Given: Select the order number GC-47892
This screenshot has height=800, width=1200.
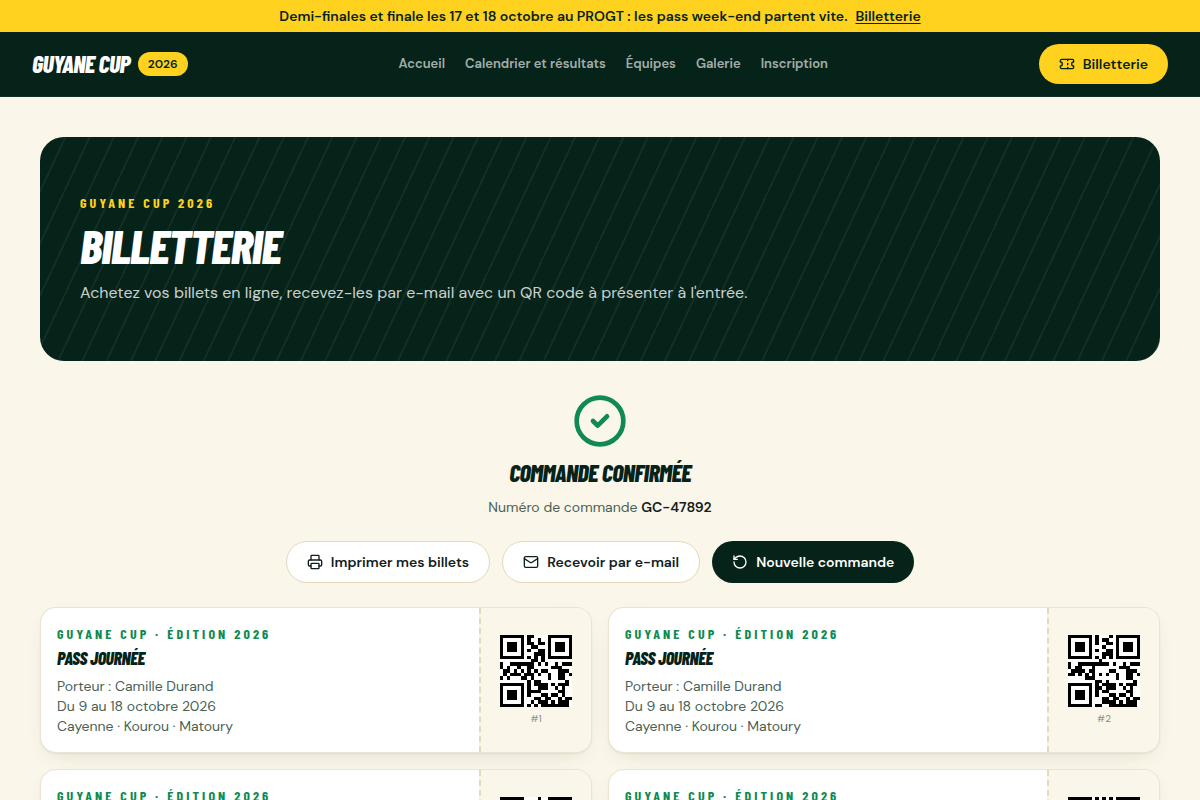Looking at the screenshot, I should click(x=677, y=508).
